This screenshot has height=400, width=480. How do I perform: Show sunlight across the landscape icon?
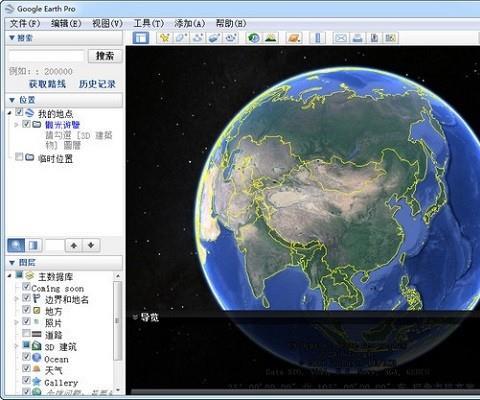click(x=271, y=38)
